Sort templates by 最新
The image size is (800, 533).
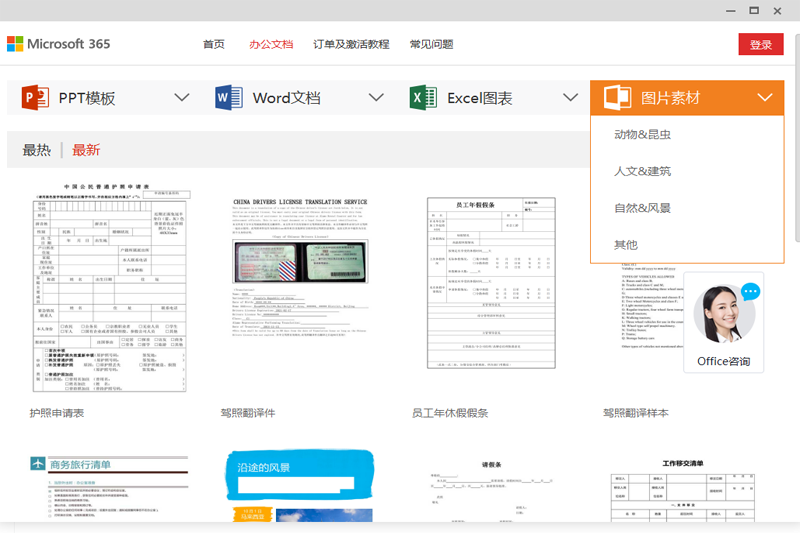86,150
